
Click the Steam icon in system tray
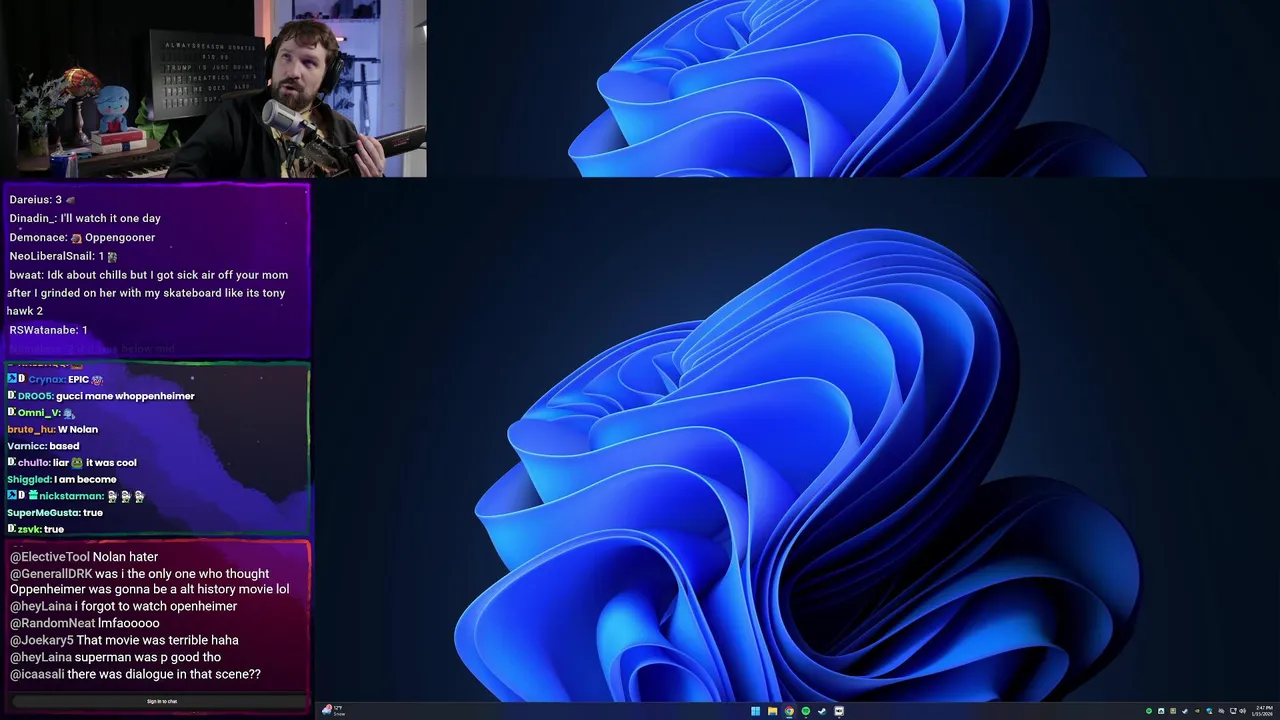tap(1184, 711)
